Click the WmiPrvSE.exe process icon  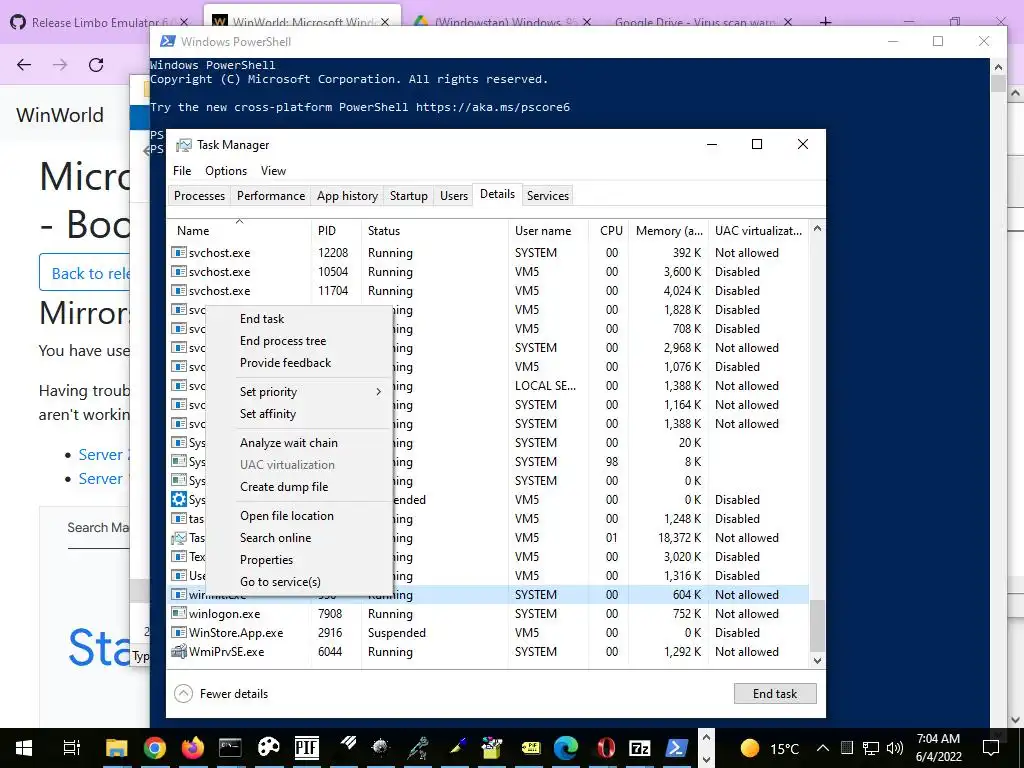pyautogui.click(x=178, y=651)
